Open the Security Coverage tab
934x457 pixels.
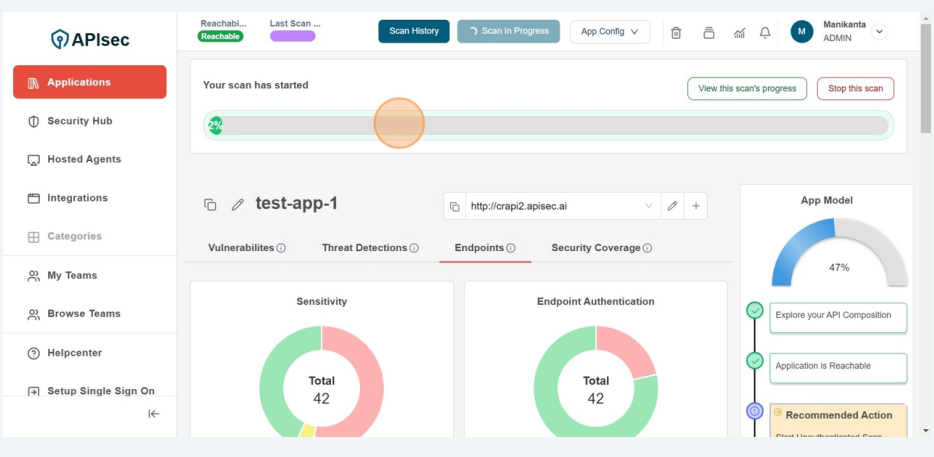coord(595,248)
